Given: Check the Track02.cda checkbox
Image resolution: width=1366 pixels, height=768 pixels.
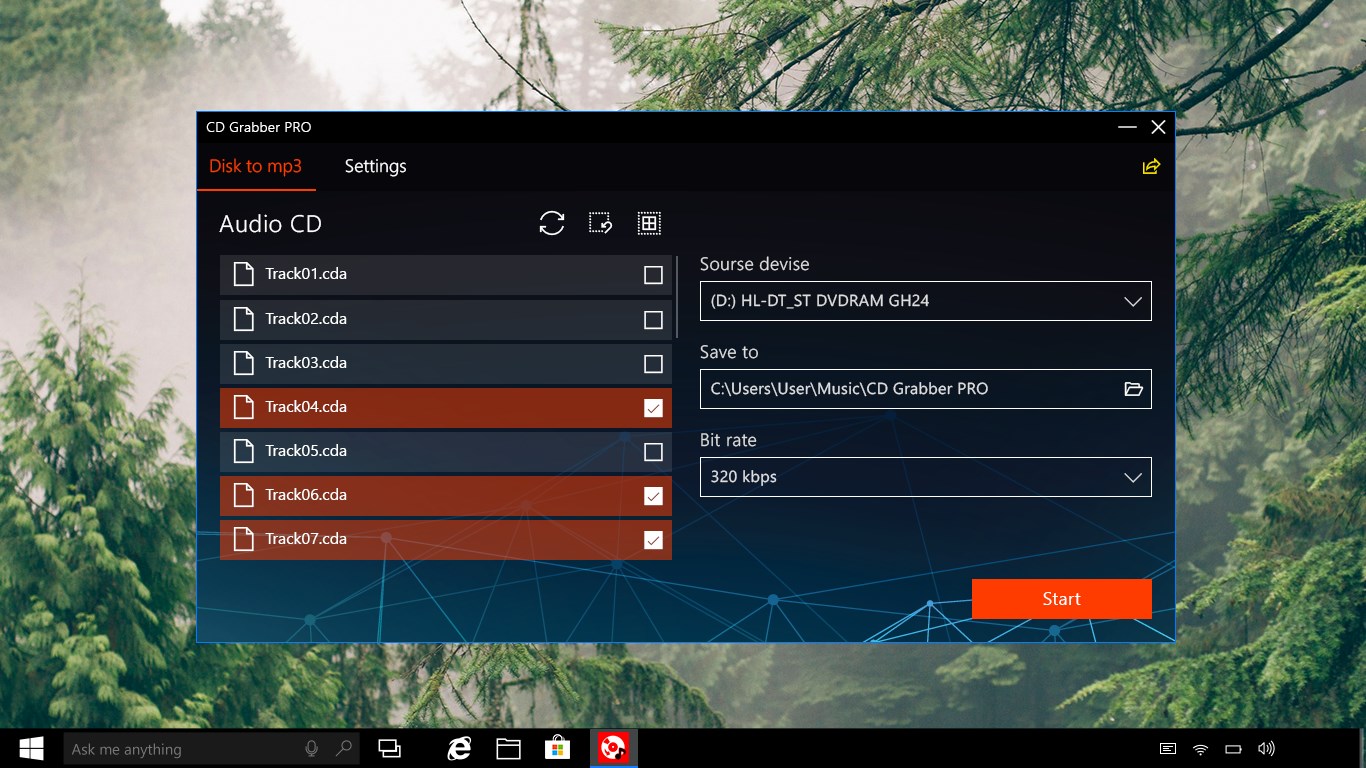Looking at the screenshot, I should point(653,319).
